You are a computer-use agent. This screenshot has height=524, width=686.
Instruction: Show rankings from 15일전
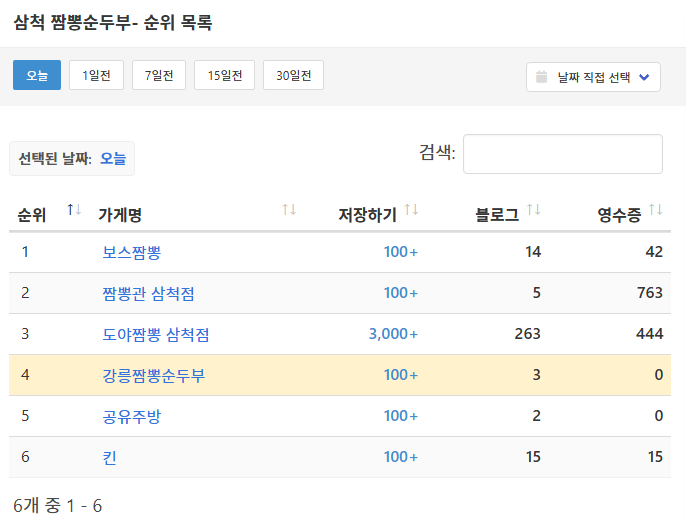[x=224, y=76]
